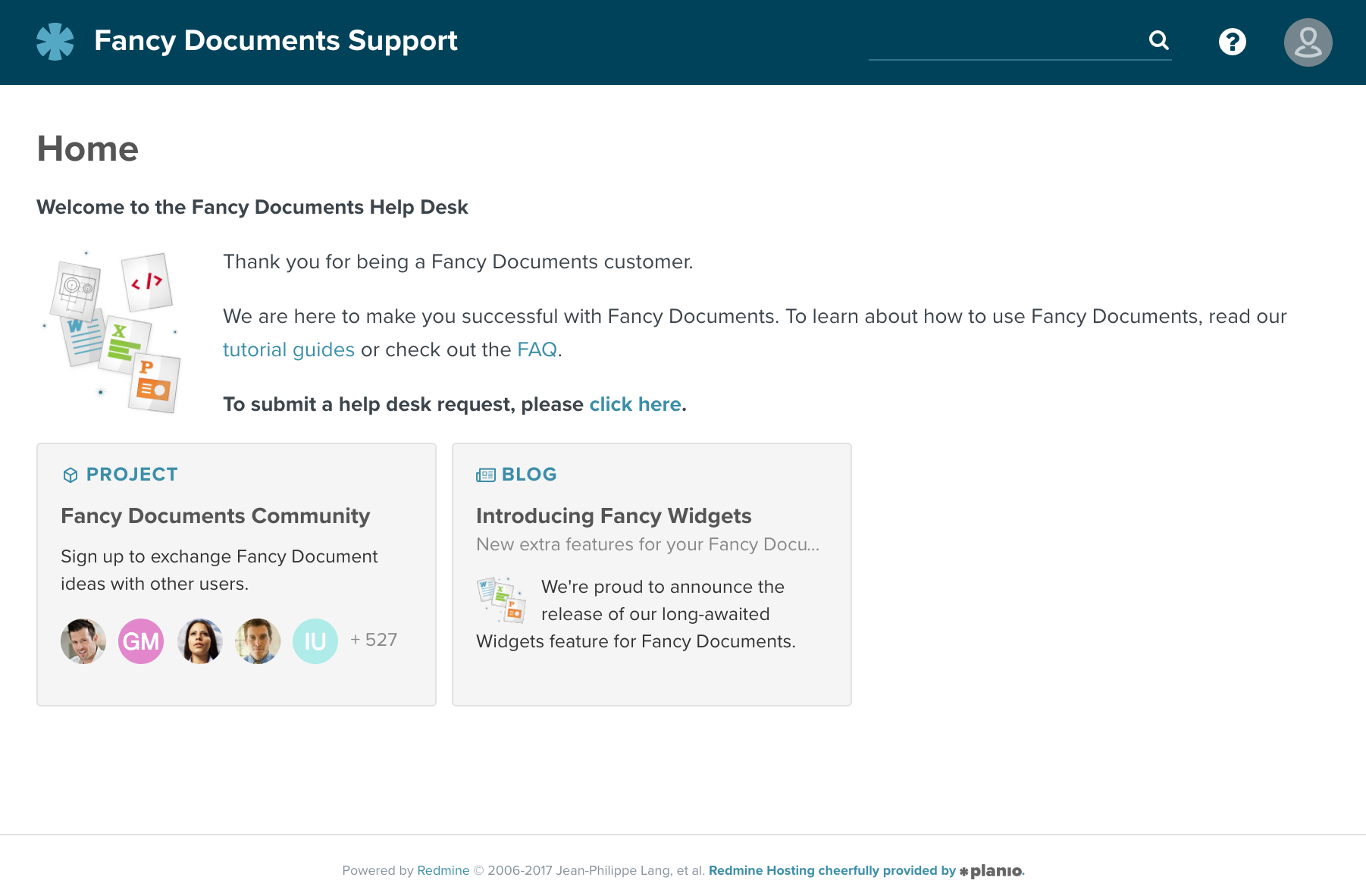Click the 'New extra features' blog subtitle
This screenshot has height=896, width=1366.
[x=648, y=544]
